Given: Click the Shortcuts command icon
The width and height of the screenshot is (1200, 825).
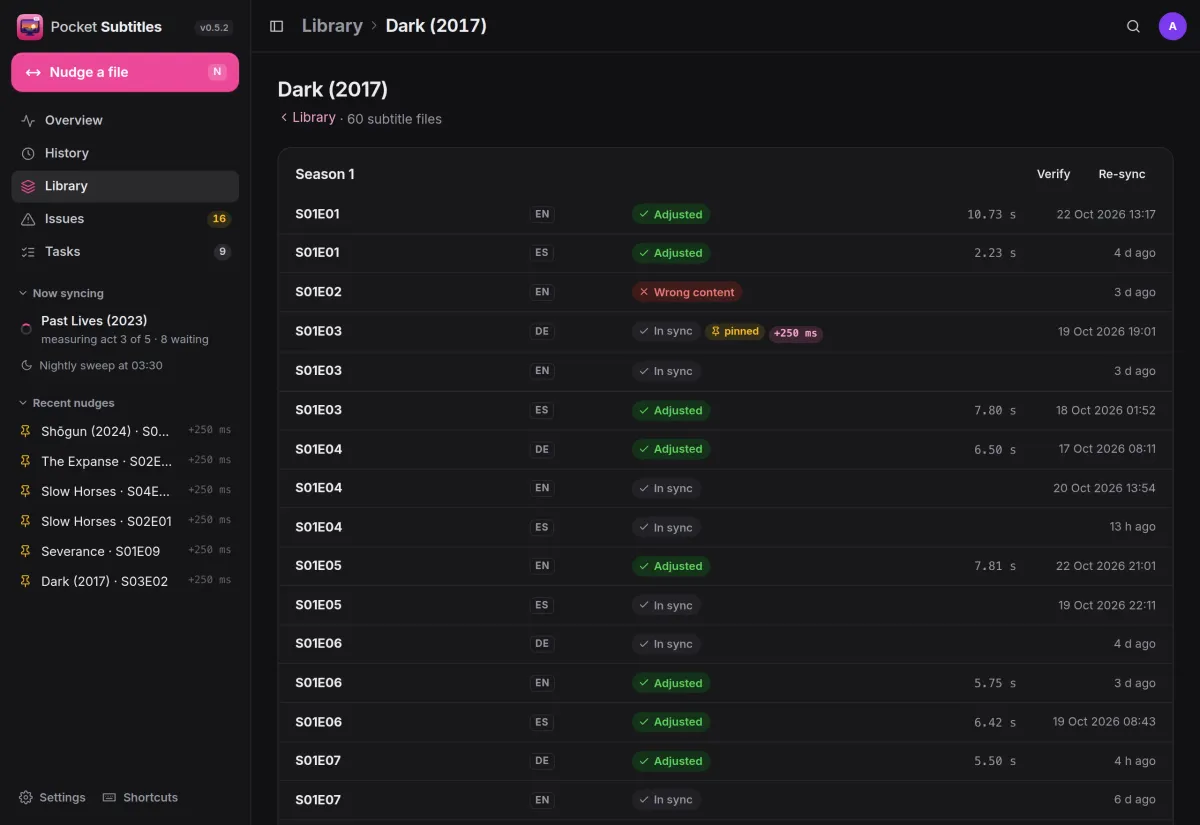Looking at the screenshot, I should coord(110,797).
